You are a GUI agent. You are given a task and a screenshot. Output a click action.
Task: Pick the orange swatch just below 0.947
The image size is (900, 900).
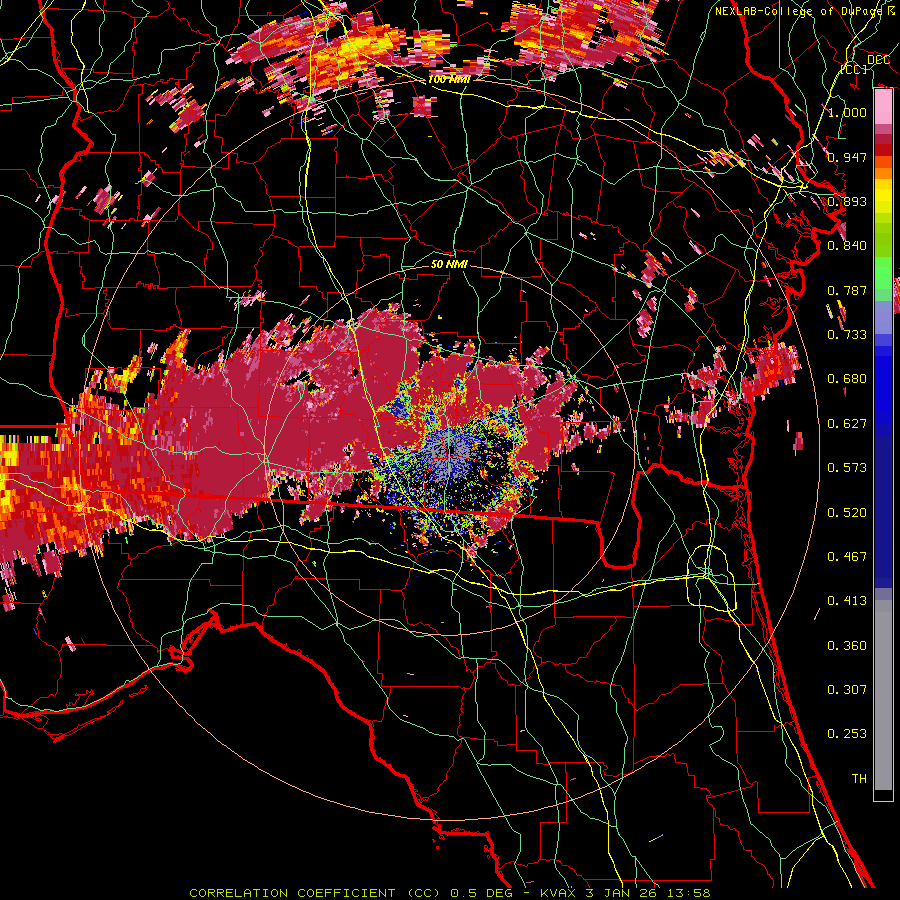(883, 162)
